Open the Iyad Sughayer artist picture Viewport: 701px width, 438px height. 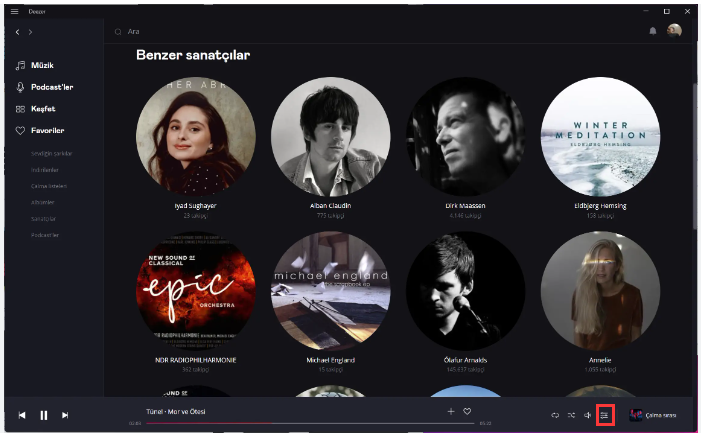click(196, 136)
